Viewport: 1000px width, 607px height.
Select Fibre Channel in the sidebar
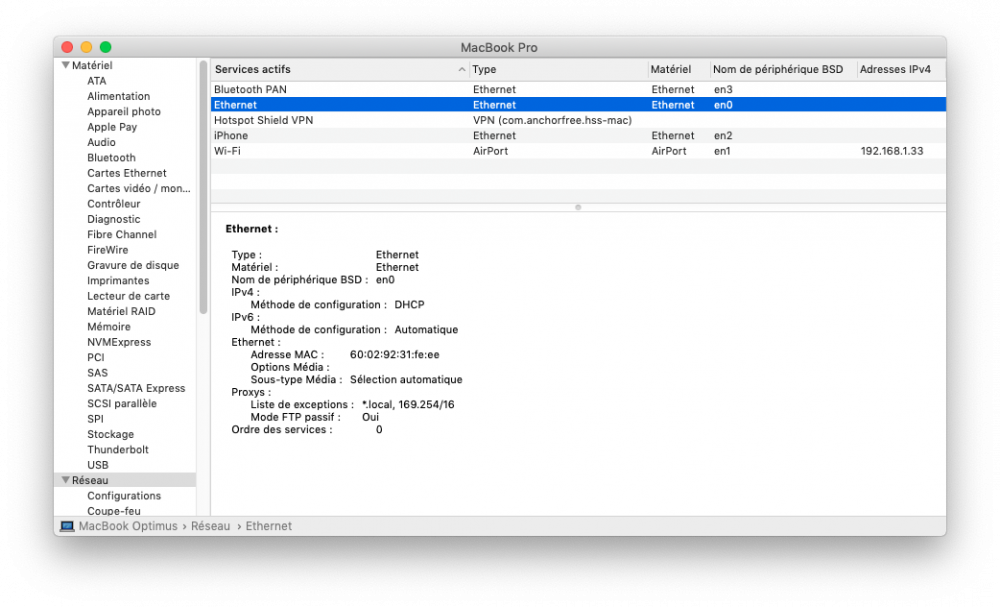[x=122, y=234]
